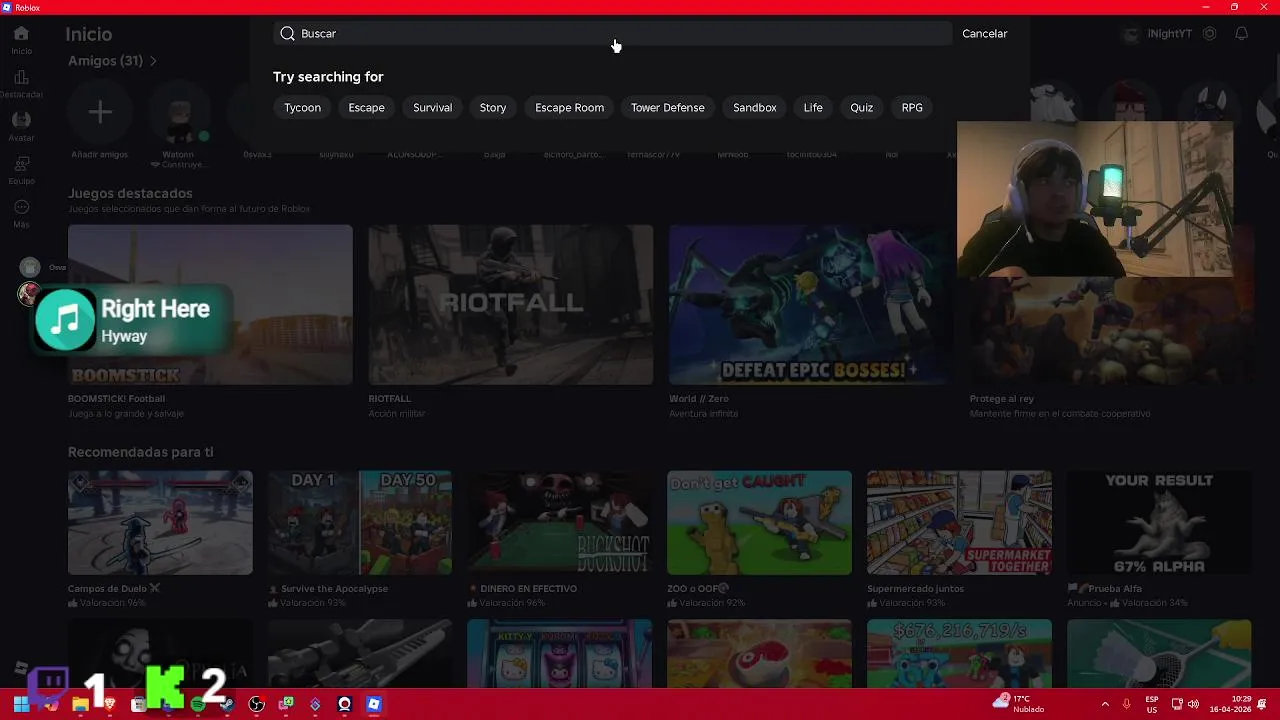
Task: Choose the Tower Defense suggestion chip
Action: point(667,107)
